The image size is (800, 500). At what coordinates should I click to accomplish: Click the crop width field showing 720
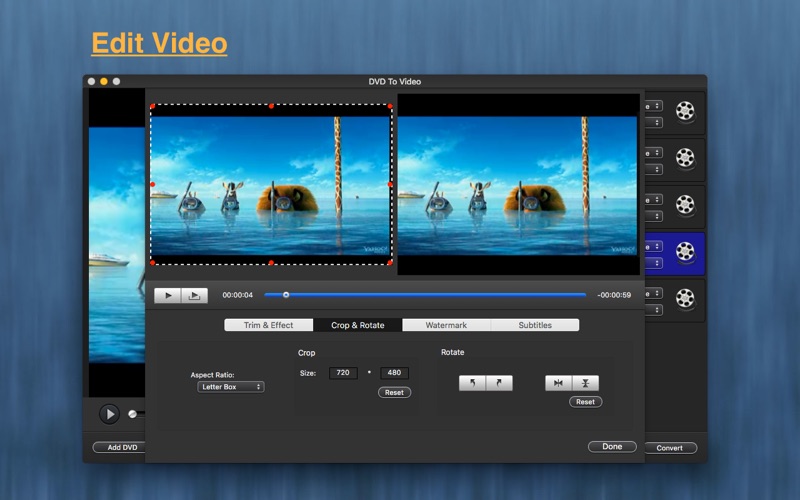click(x=343, y=373)
